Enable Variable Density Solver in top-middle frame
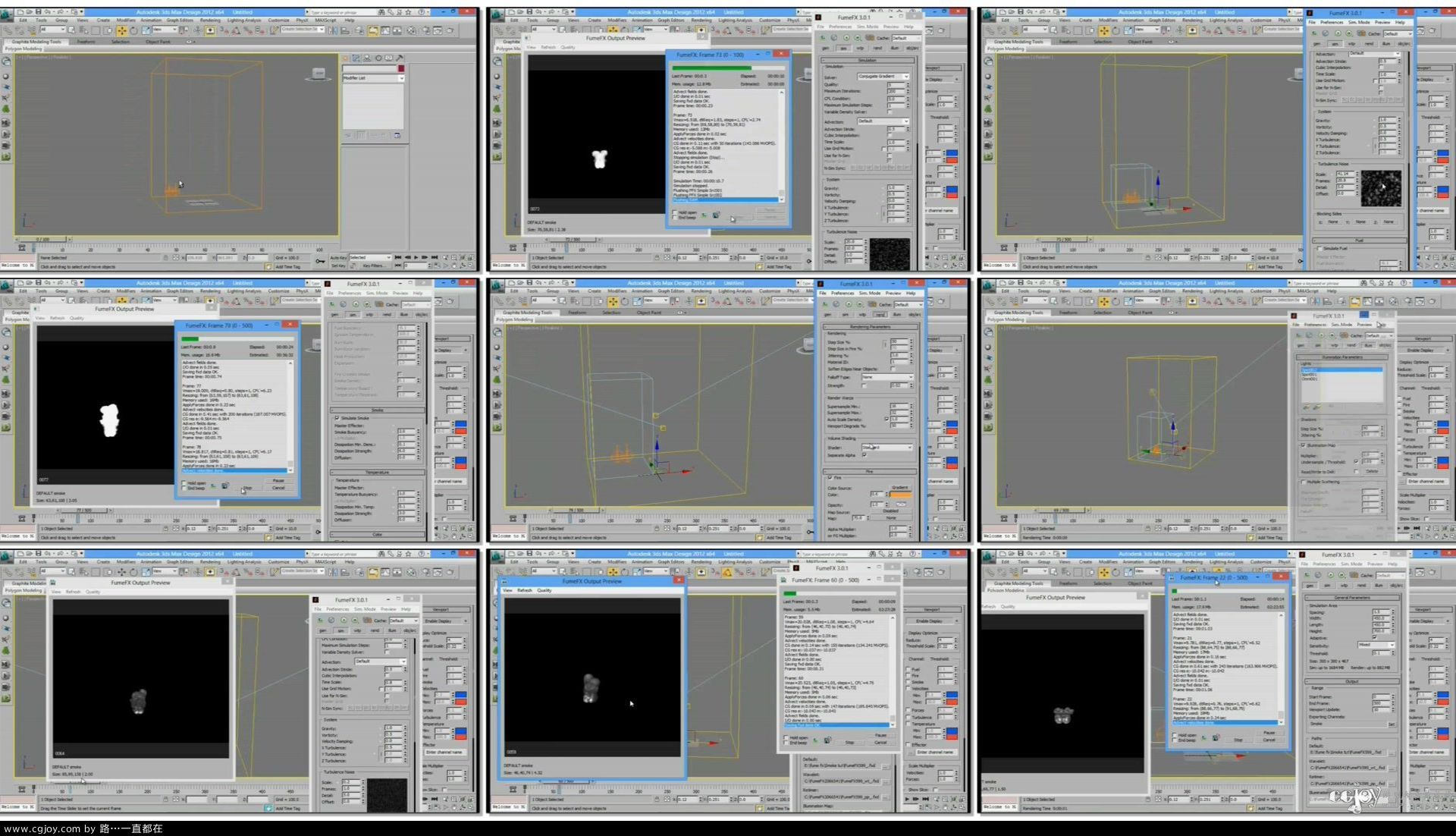Screen dimensions: 1456x836 coord(890,112)
